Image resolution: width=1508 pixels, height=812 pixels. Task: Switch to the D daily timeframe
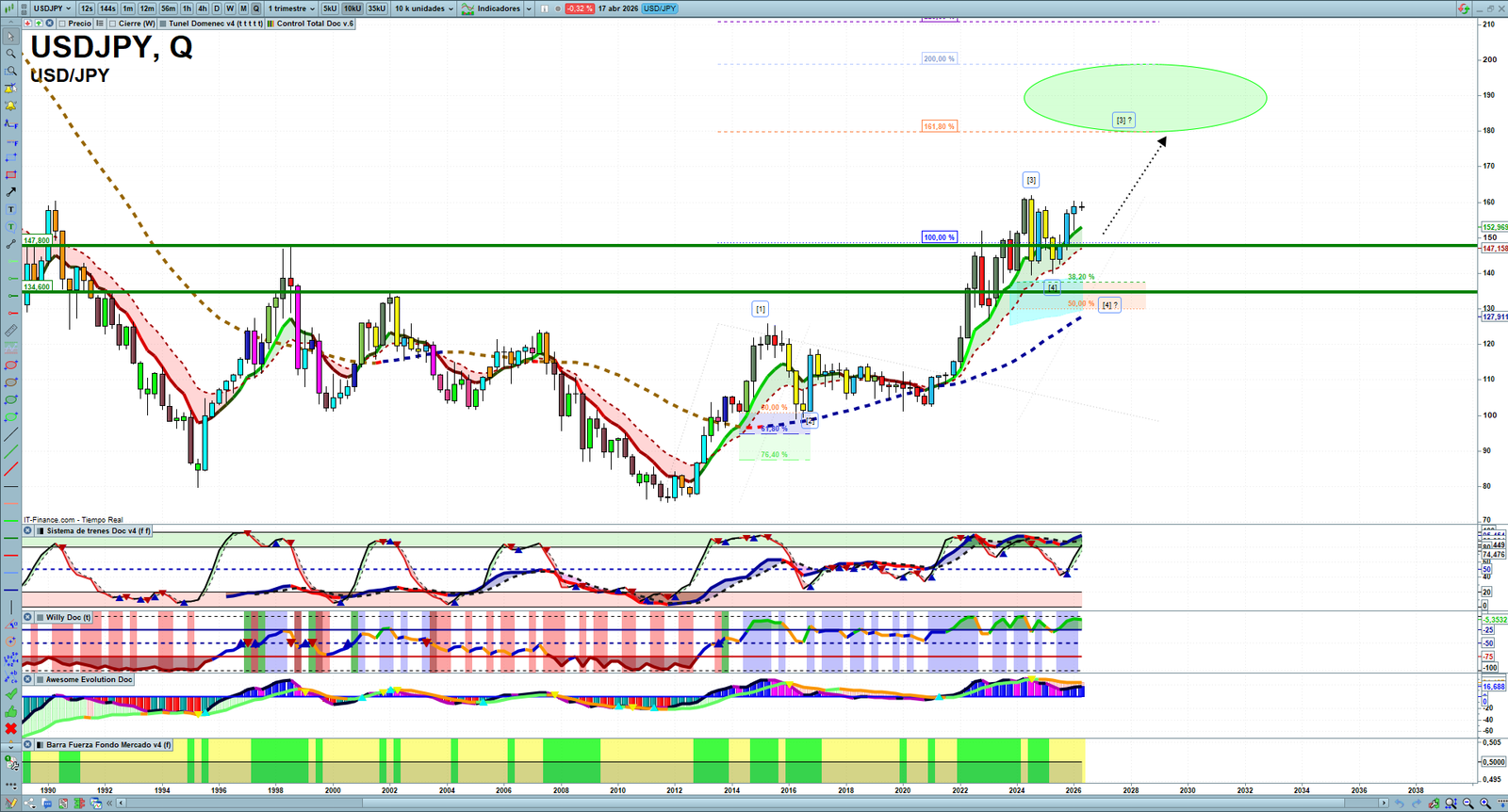(x=217, y=8)
